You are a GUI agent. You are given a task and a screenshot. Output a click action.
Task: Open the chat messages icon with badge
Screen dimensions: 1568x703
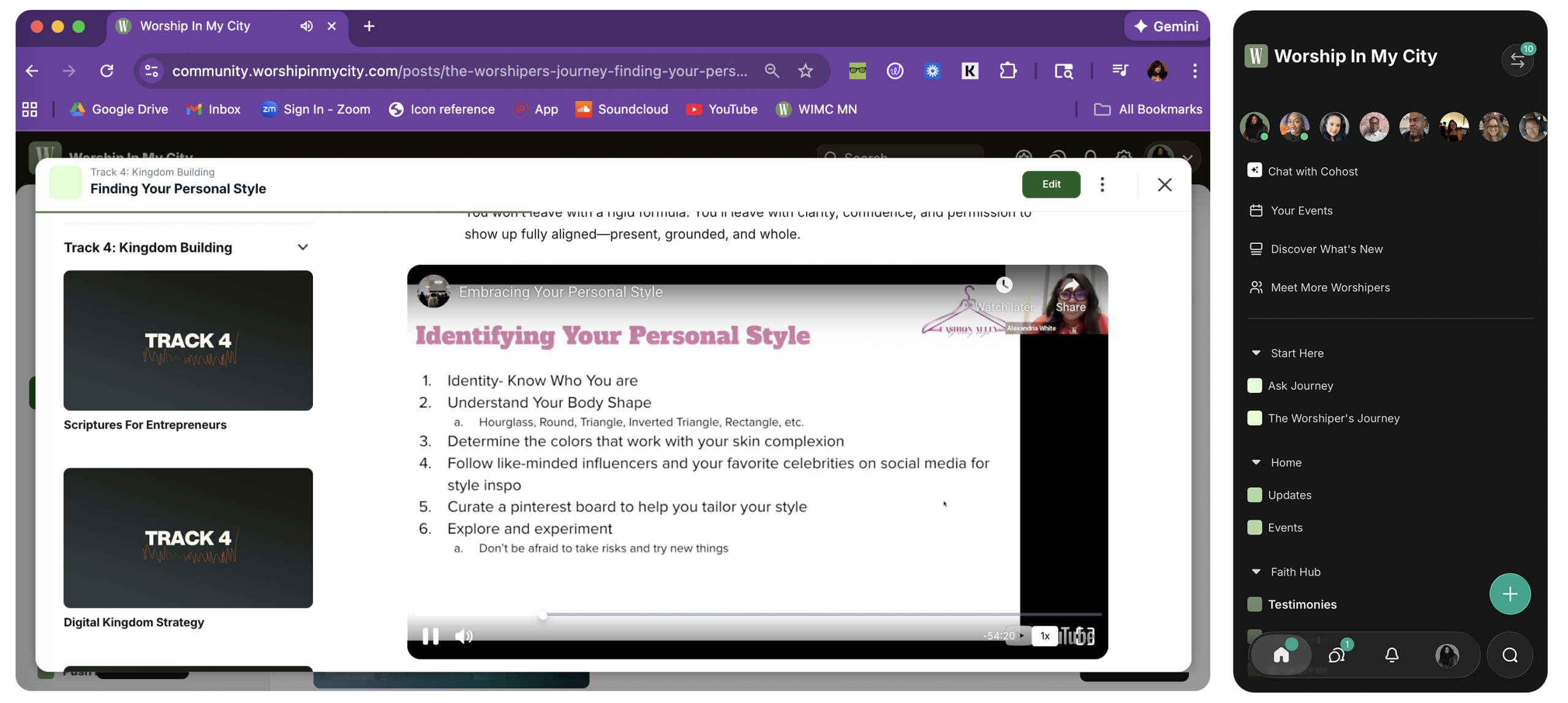(x=1336, y=655)
